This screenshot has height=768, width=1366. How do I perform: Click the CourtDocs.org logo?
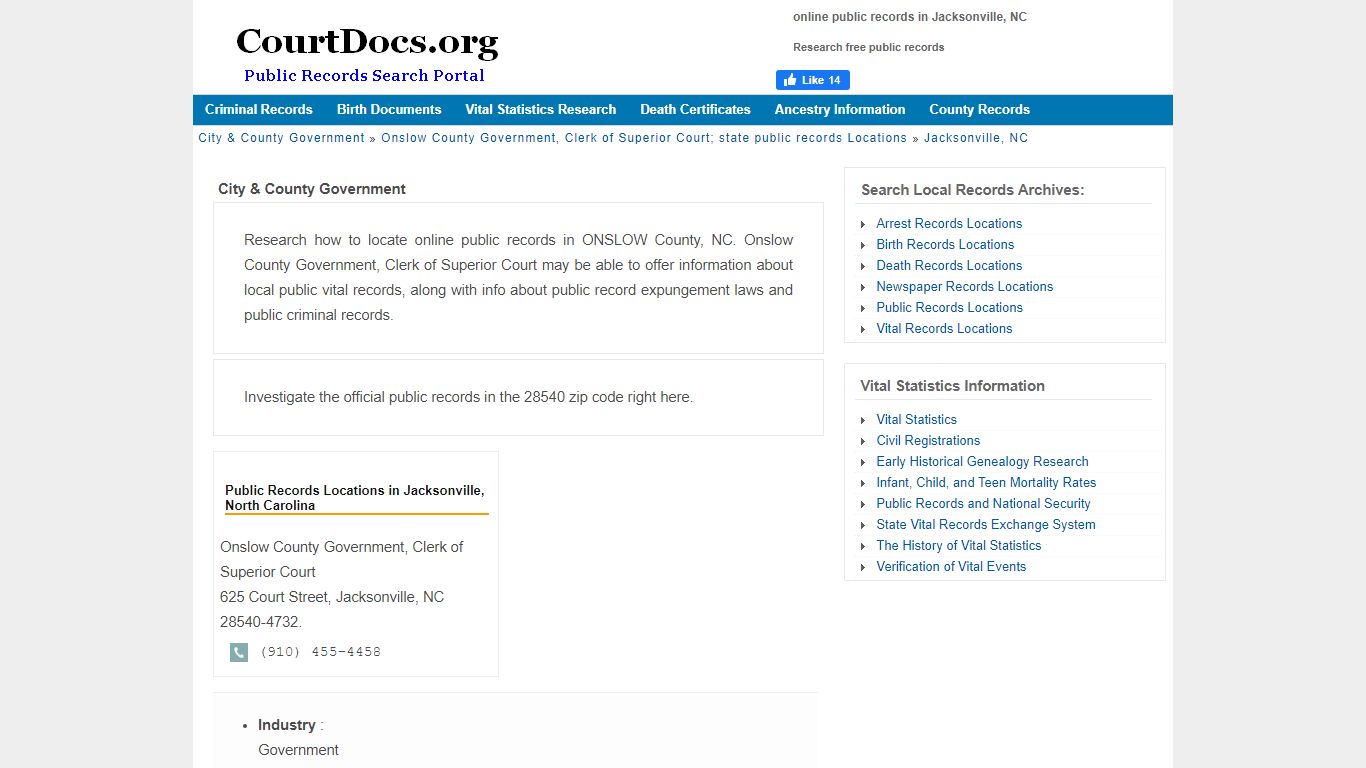(366, 55)
